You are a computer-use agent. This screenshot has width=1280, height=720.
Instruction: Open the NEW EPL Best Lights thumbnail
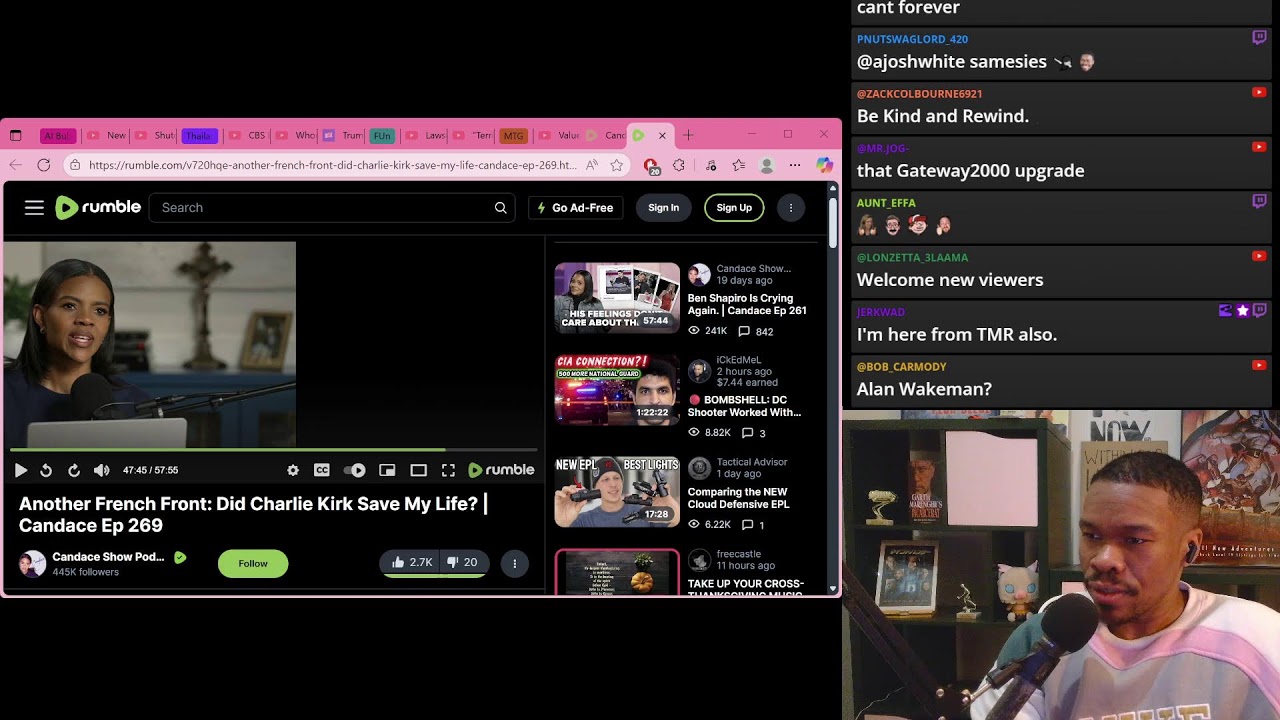(x=617, y=492)
